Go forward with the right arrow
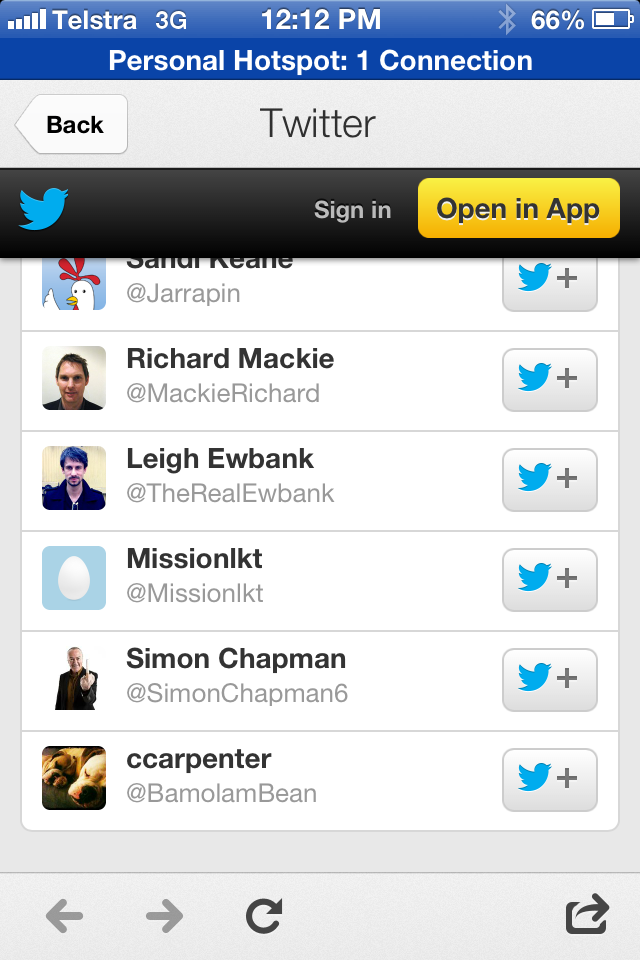The image size is (640, 960). (164, 915)
